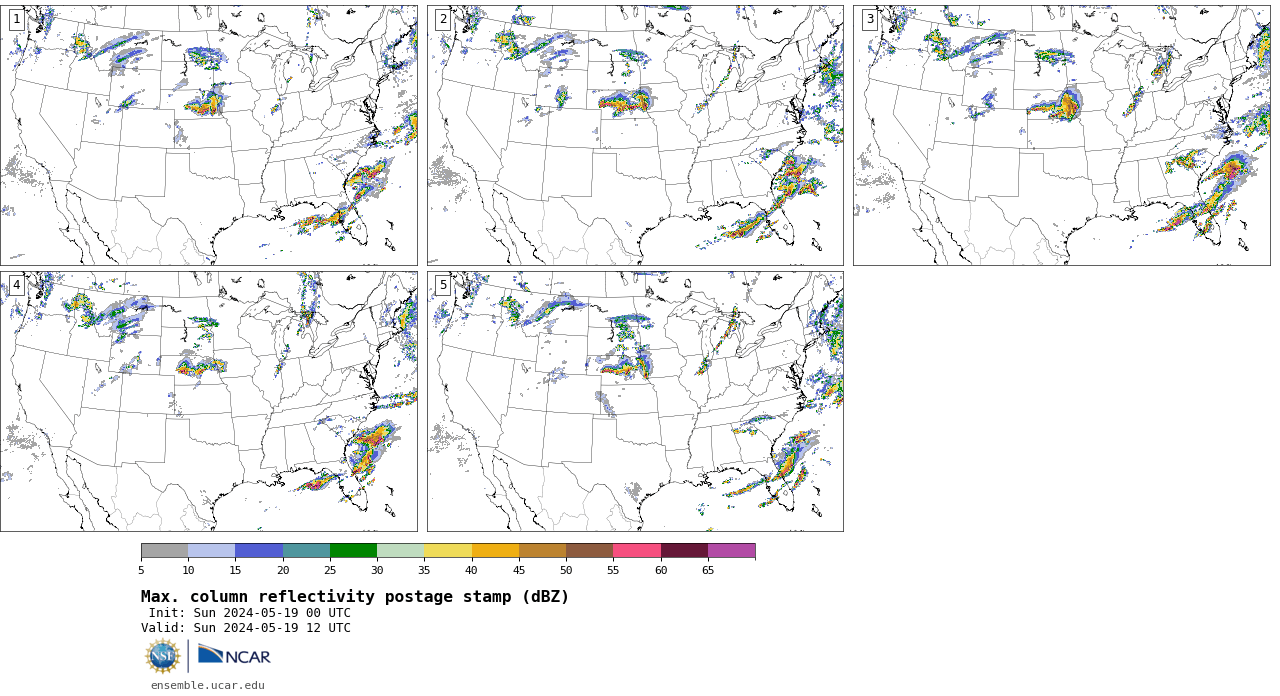The width and height of the screenshot is (1280, 696).
Task: Click the colorbar tick label 25
Action: tap(330, 571)
